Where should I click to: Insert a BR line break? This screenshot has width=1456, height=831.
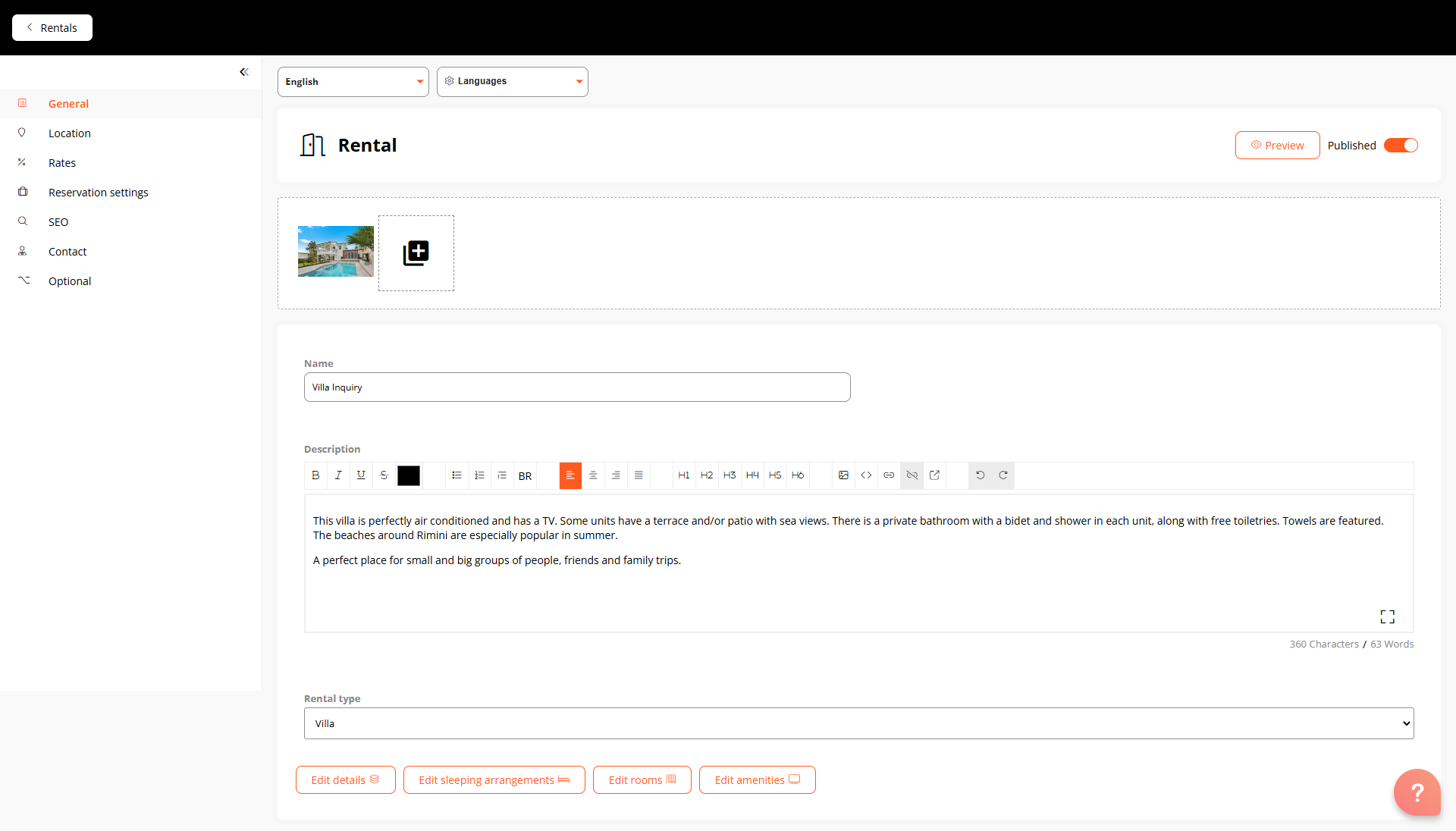click(x=526, y=476)
